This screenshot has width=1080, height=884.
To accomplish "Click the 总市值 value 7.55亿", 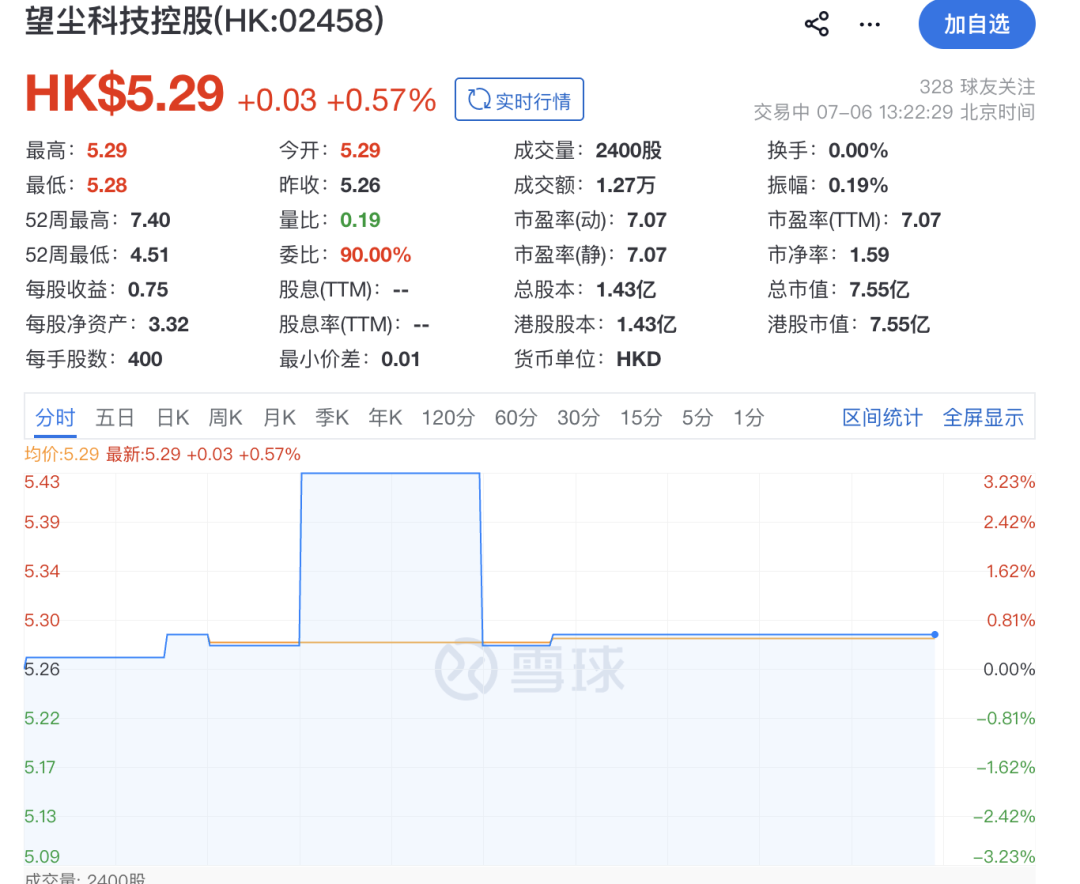I will tap(879, 289).
